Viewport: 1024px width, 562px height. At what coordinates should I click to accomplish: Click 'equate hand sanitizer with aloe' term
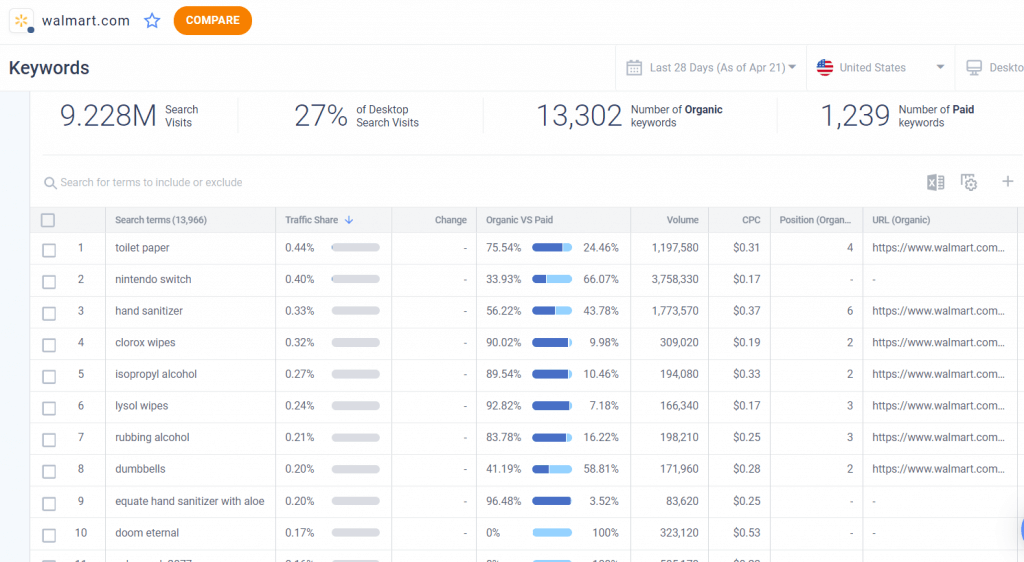tap(189, 501)
